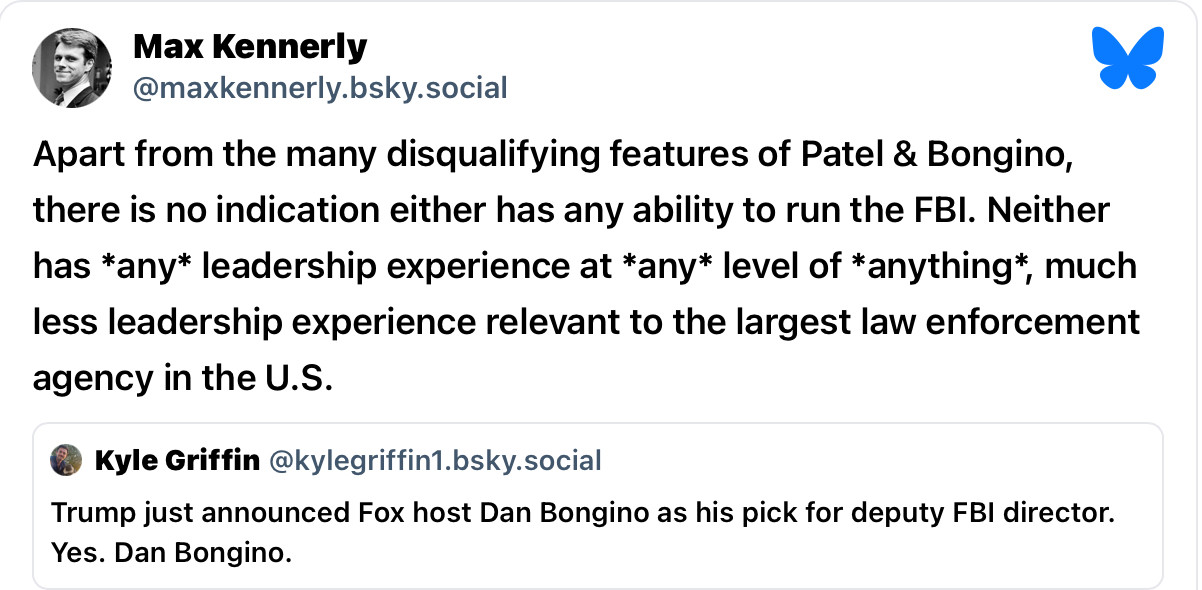Open the quoted post card by Kyle Griffin
Image resolution: width=1202 pixels, height=590 pixels.
point(598,505)
